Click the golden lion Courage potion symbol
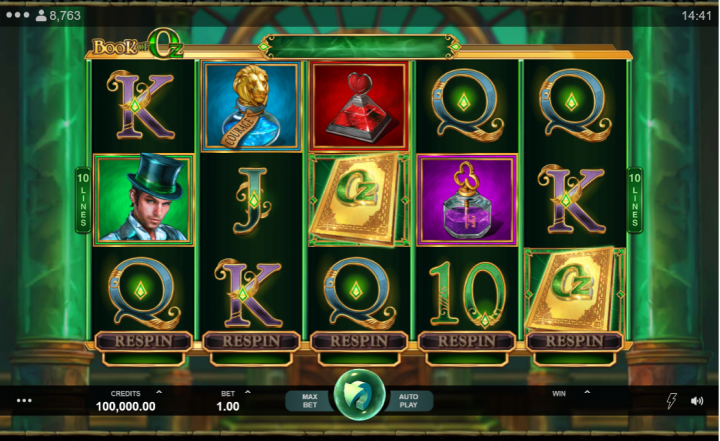 coord(251,106)
